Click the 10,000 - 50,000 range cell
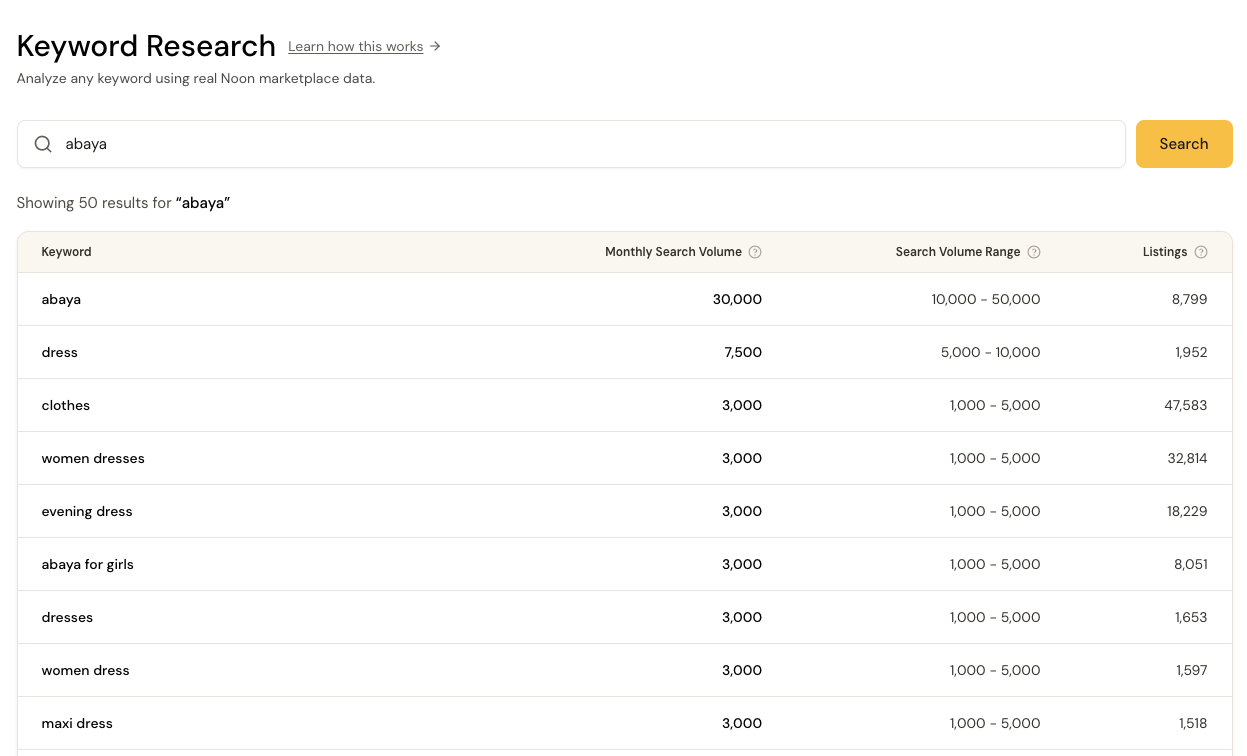Viewport: 1247px width, 756px height. point(986,299)
